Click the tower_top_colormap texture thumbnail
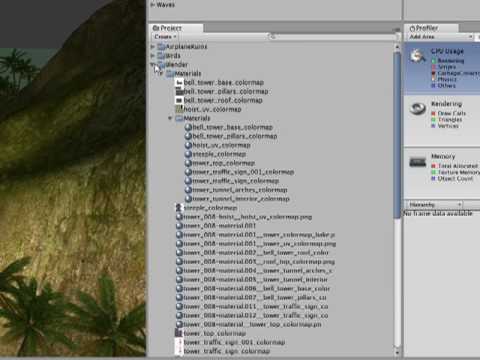 click(179, 333)
